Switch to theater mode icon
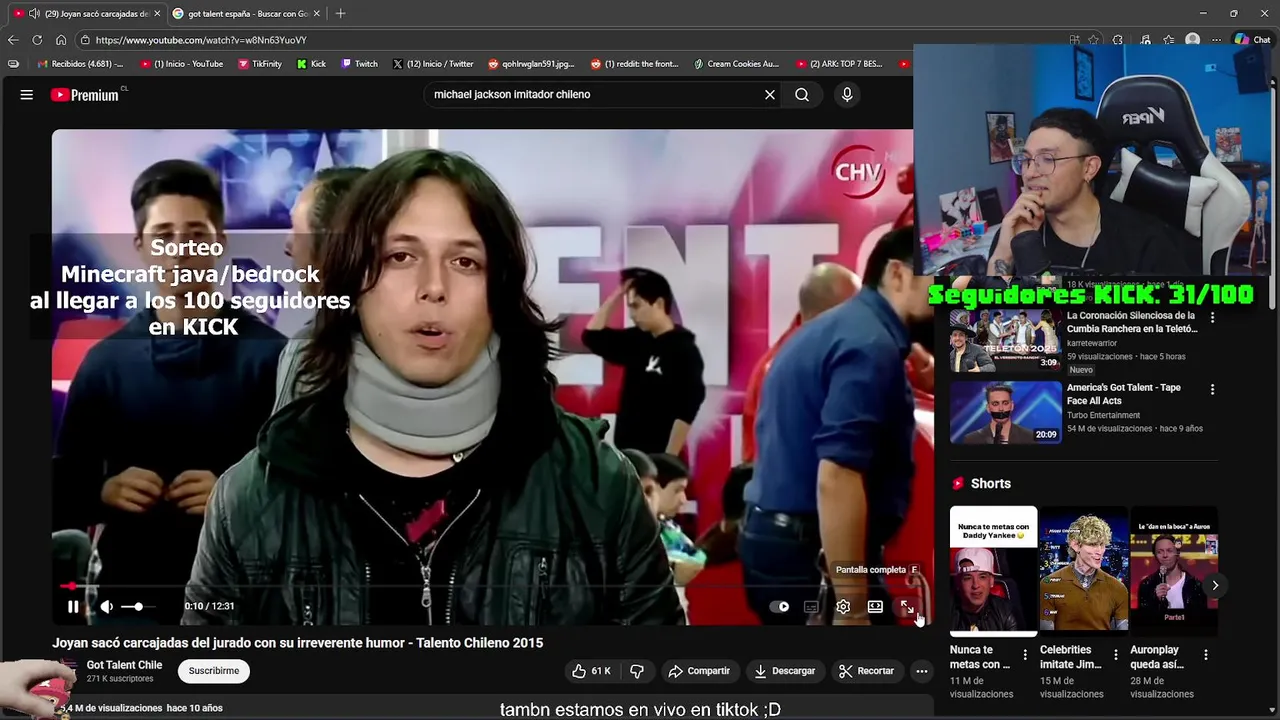This screenshot has width=1280, height=720. [x=875, y=606]
